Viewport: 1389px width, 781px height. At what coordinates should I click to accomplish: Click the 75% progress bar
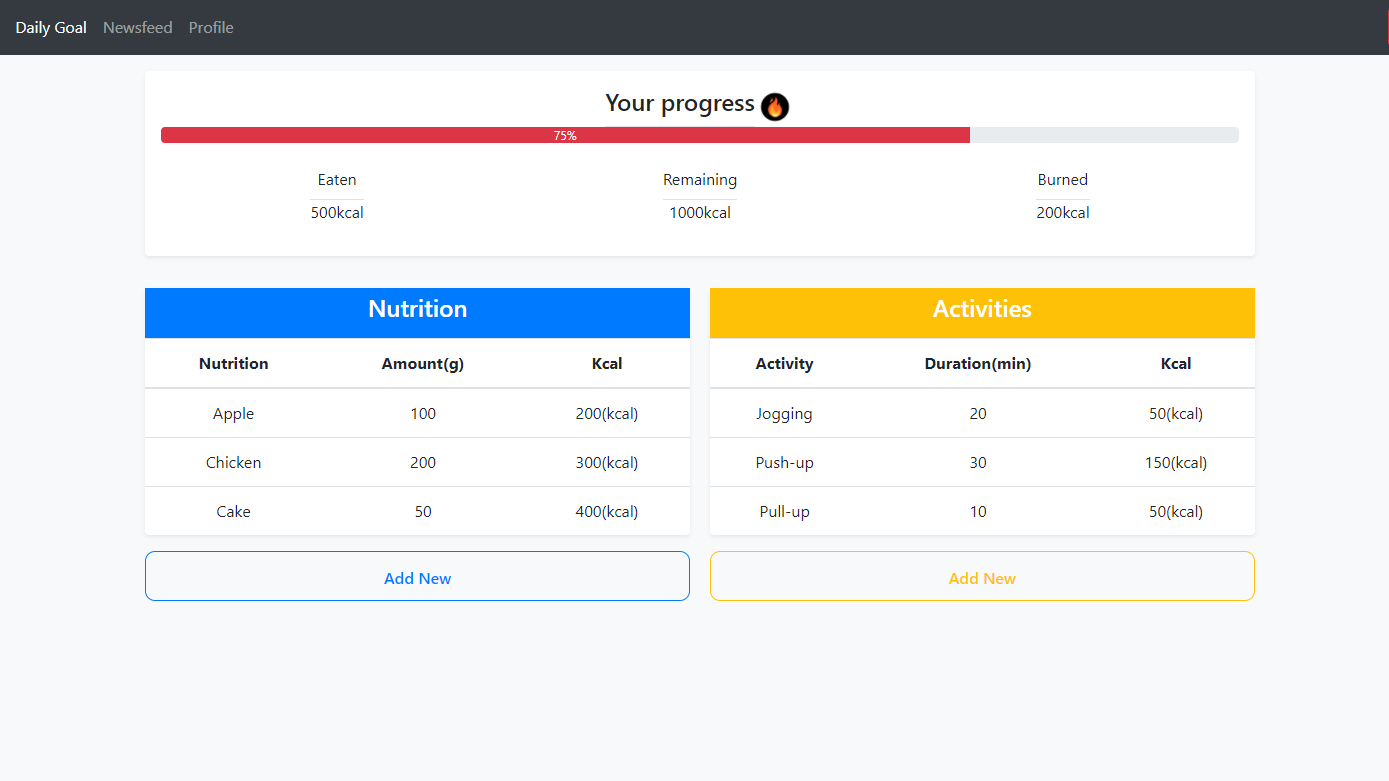coord(565,134)
